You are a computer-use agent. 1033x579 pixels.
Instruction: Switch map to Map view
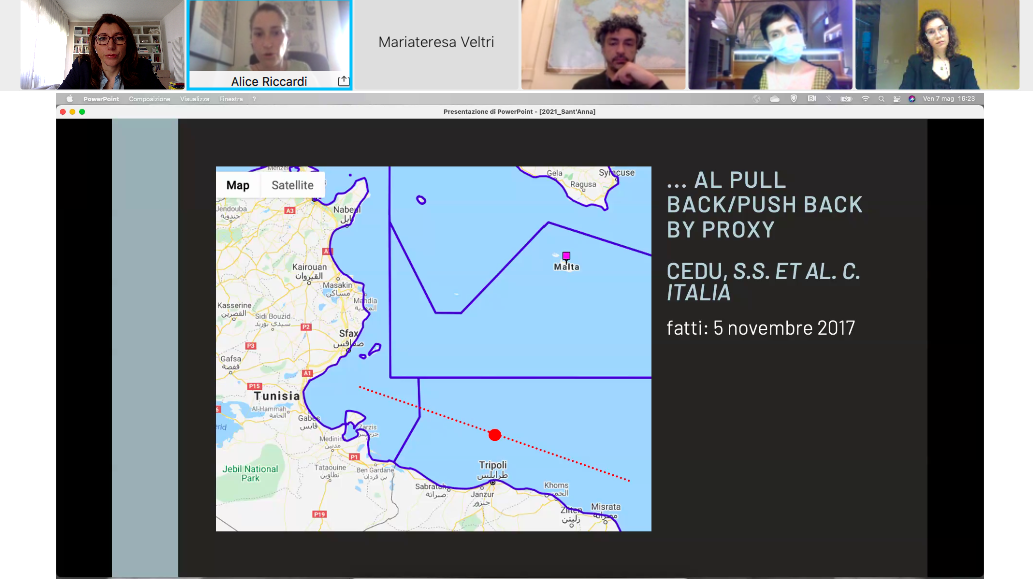click(238, 185)
